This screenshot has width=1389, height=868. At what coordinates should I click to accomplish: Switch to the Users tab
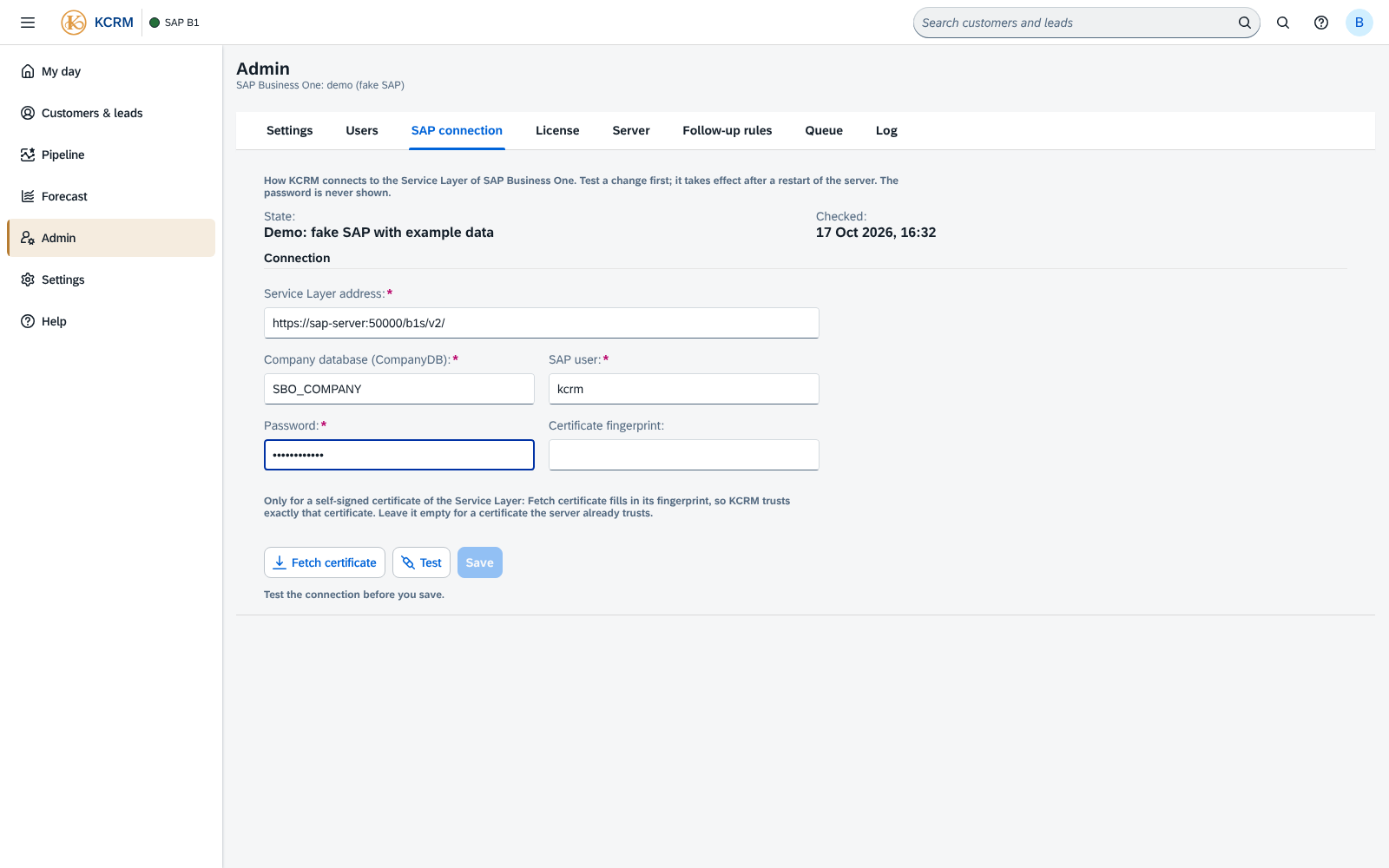click(x=362, y=130)
